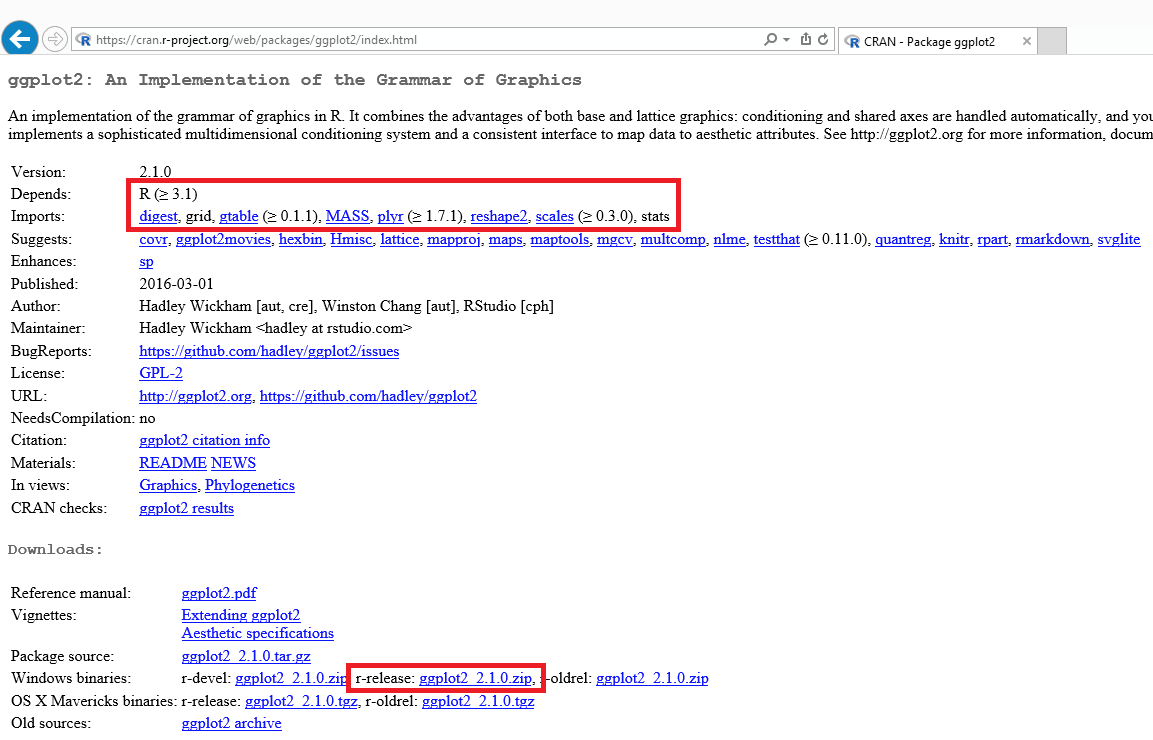Follow the Hmisc link
The width and height of the screenshot is (1153, 740).
click(351, 239)
